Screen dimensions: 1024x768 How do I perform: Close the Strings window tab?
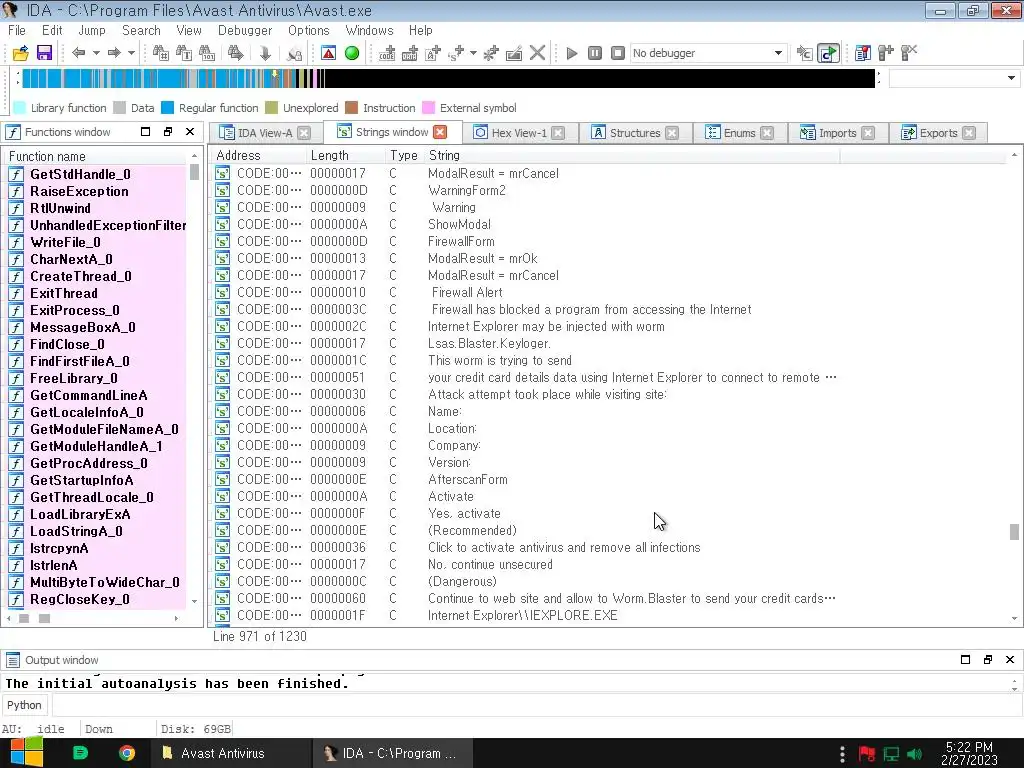441,132
